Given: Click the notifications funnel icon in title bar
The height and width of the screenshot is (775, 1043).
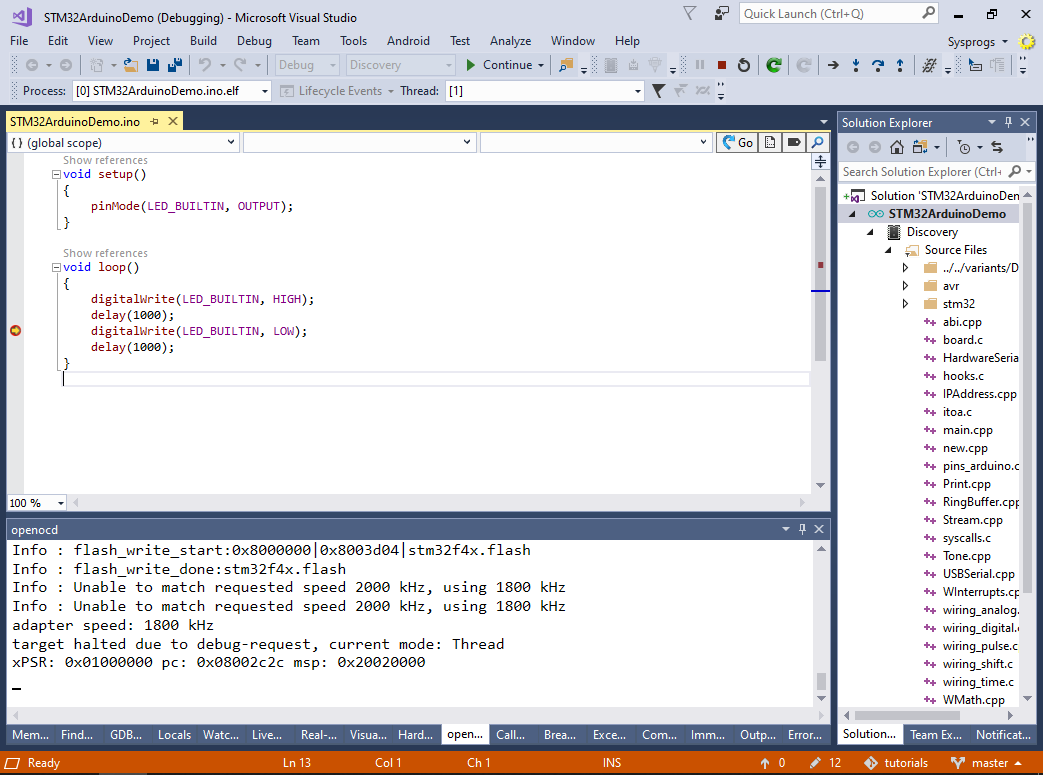Looking at the screenshot, I should (690, 13).
